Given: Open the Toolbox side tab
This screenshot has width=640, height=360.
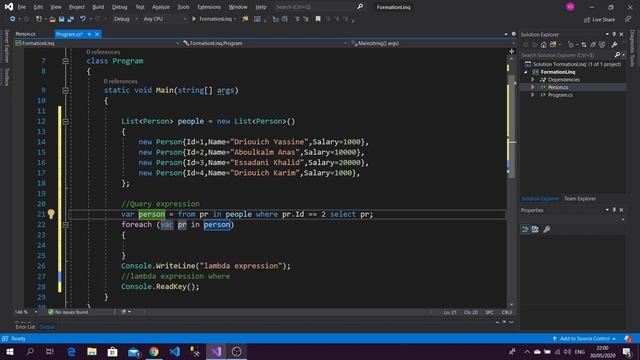Looking at the screenshot, I should click(x=7, y=77).
